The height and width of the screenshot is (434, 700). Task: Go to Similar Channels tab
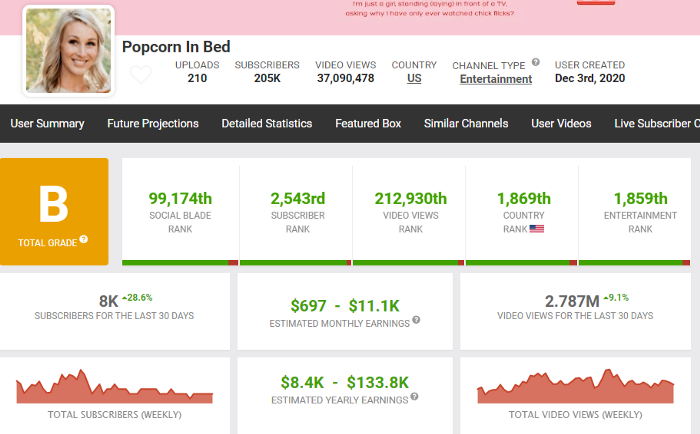point(466,124)
